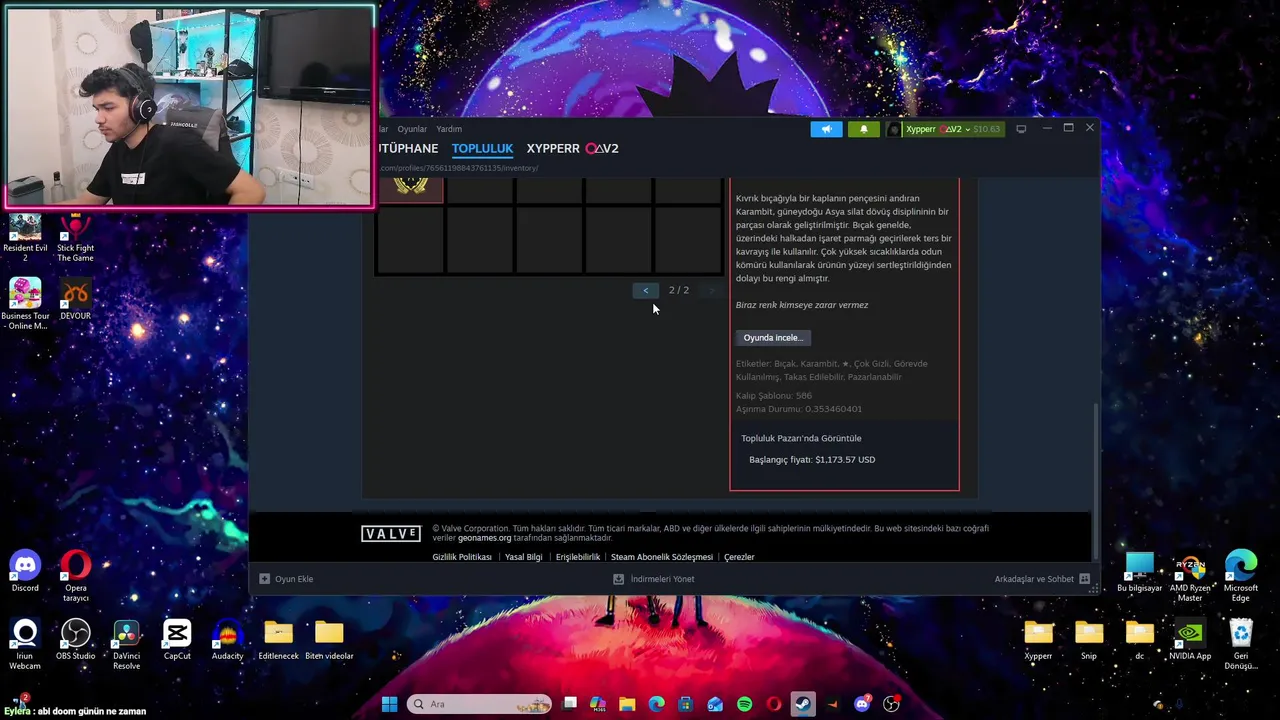The height and width of the screenshot is (720, 1280).
Task: Open Audacity desktop shortcut
Action: coord(227,640)
